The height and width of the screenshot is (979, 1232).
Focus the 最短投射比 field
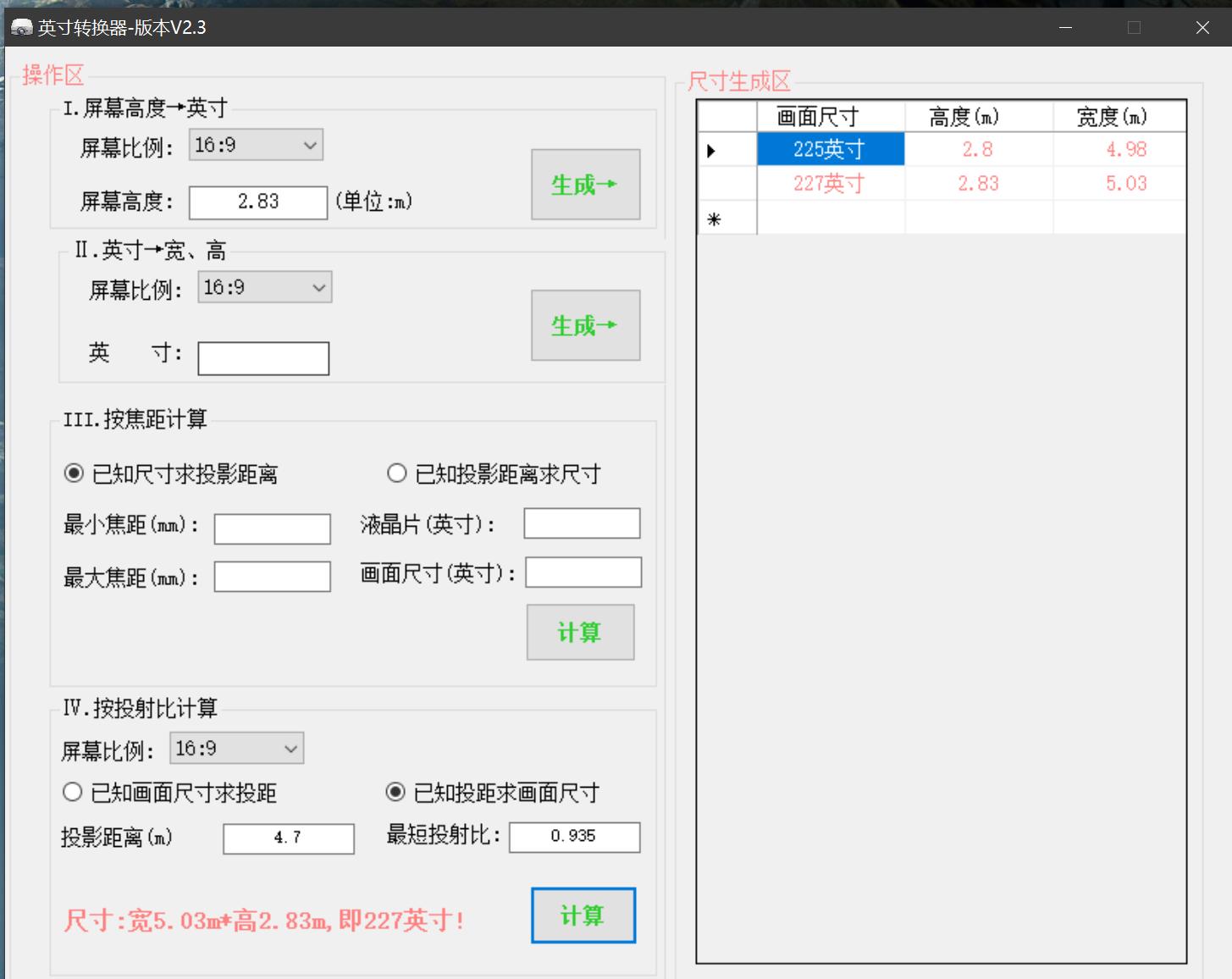pyautogui.click(x=574, y=837)
